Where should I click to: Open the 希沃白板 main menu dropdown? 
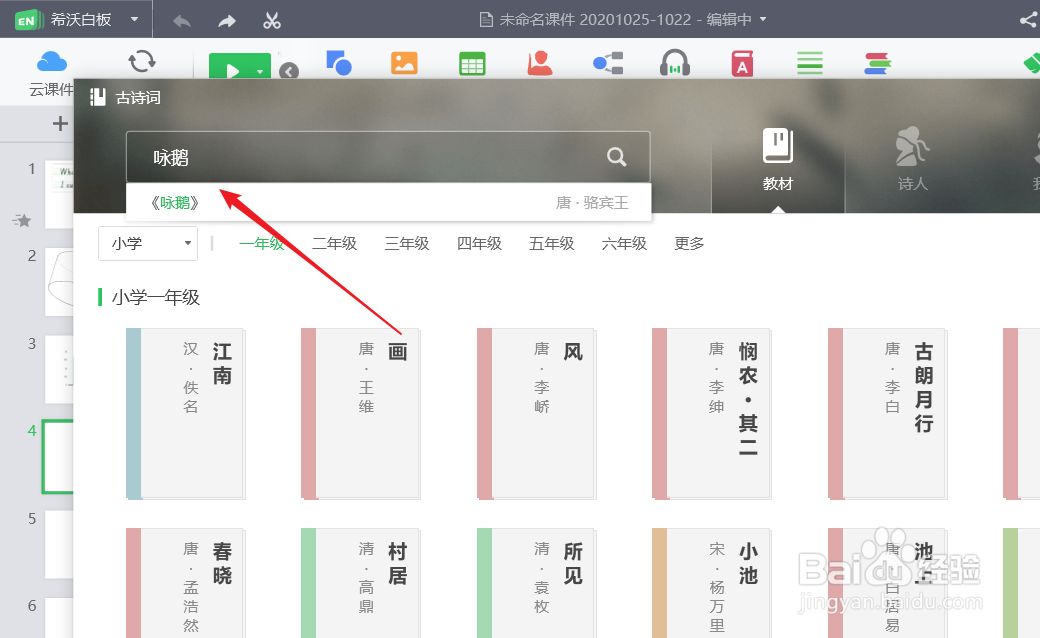pos(135,19)
